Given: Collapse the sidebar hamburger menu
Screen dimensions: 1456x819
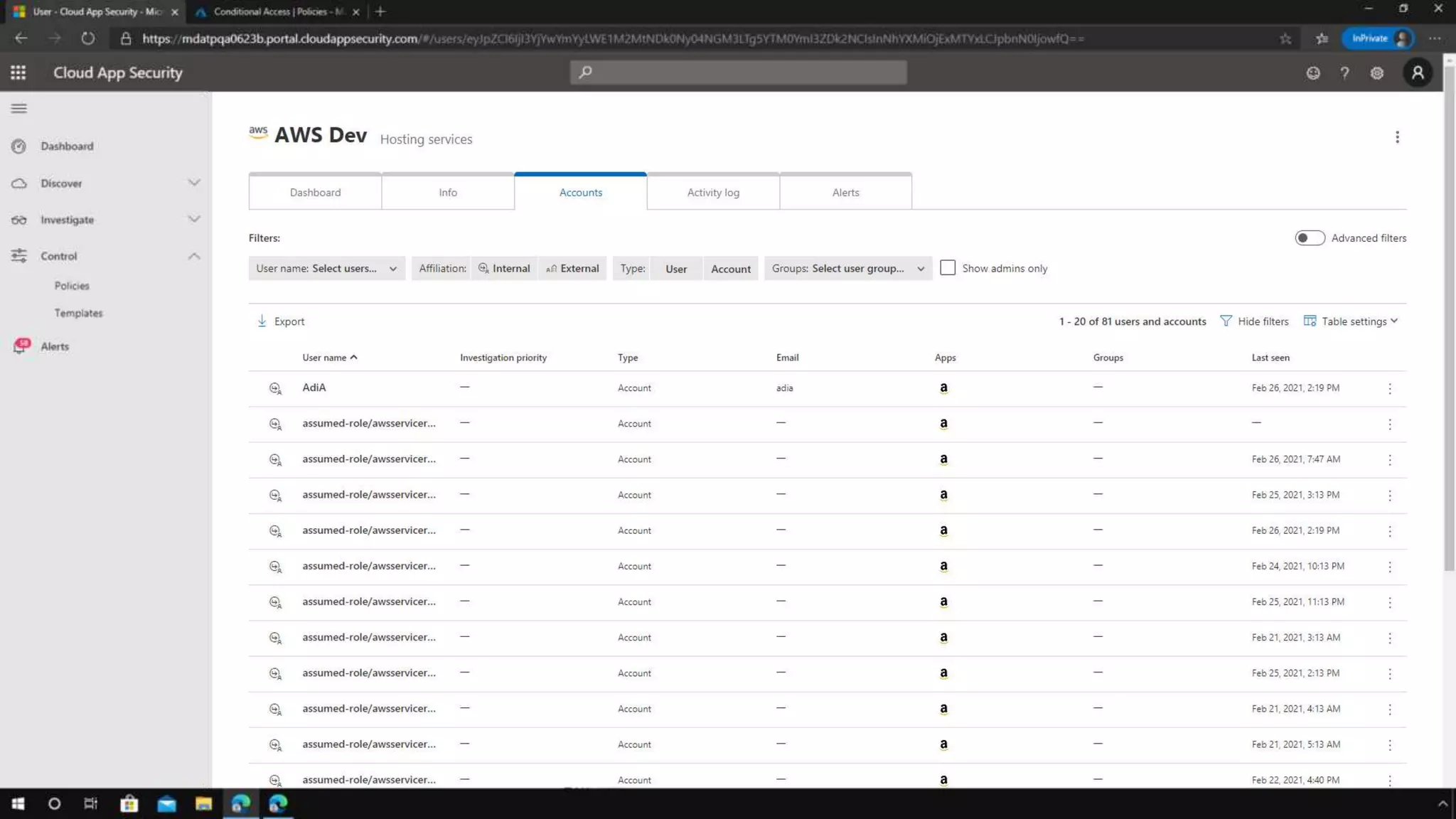Looking at the screenshot, I should click(x=19, y=108).
